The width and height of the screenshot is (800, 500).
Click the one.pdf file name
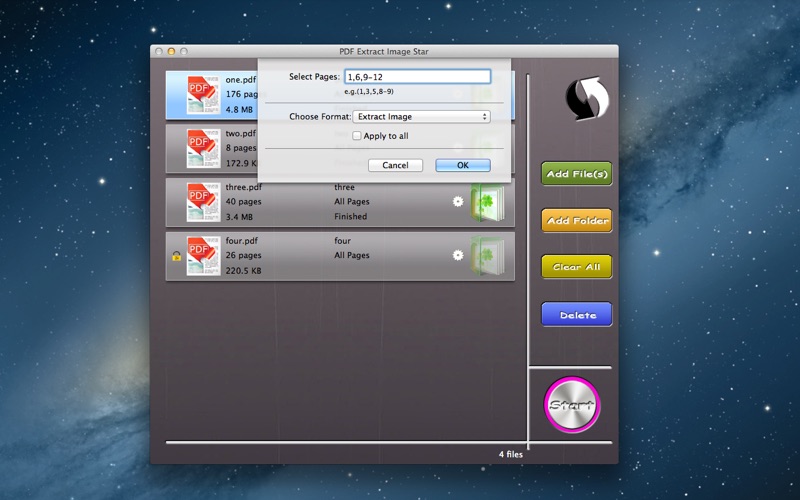pos(241,80)
